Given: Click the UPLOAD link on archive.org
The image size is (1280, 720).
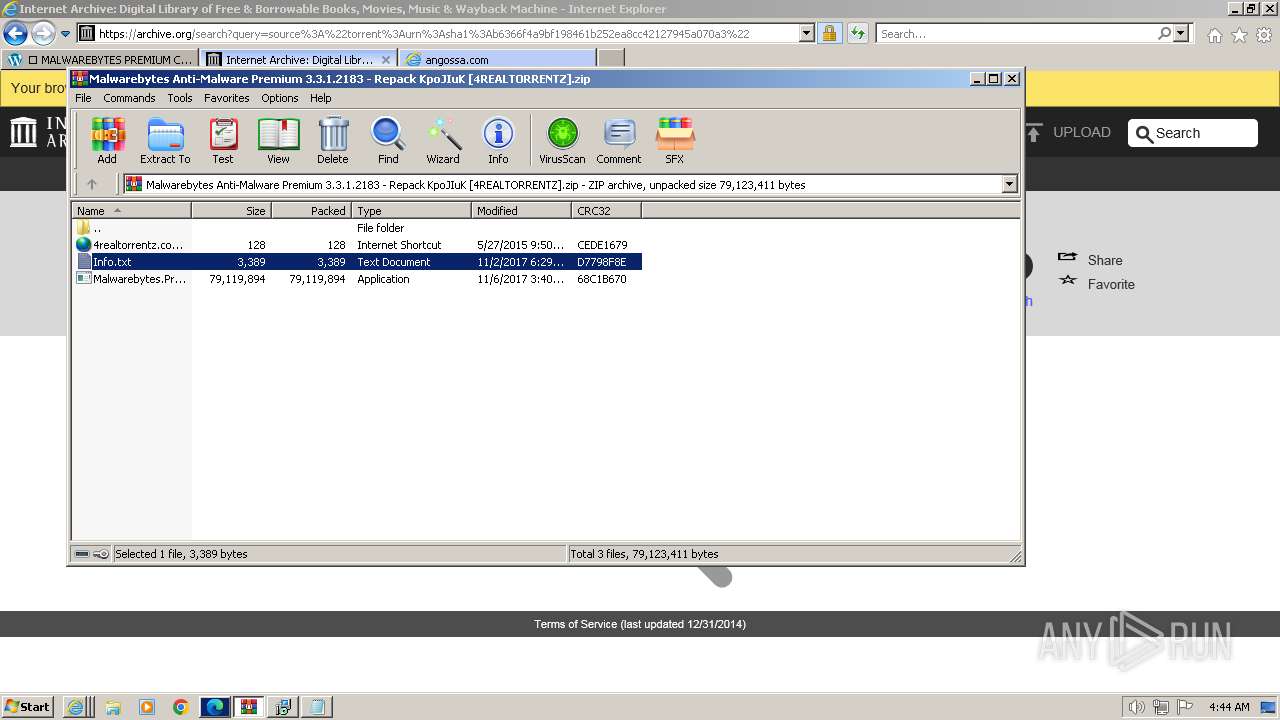Looking at the screenshot, I should click(x=1068, y=132).
